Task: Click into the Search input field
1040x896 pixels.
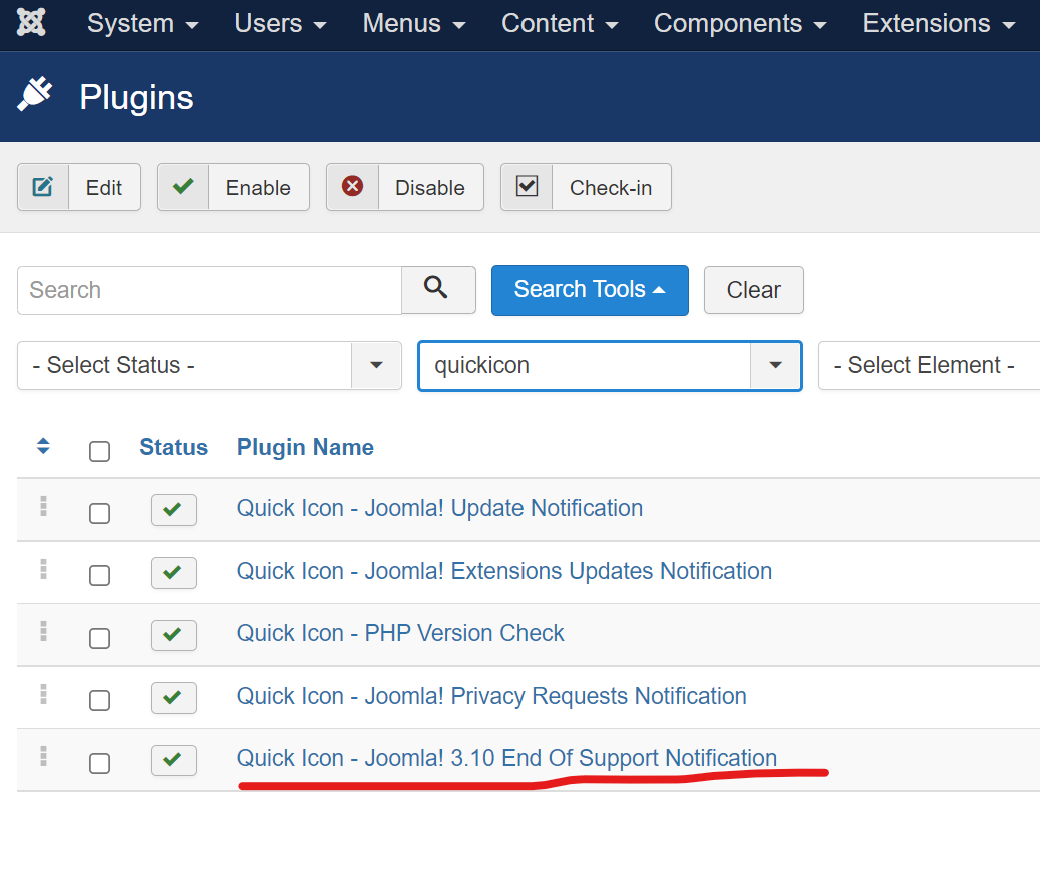Action: tap(209, 290)
